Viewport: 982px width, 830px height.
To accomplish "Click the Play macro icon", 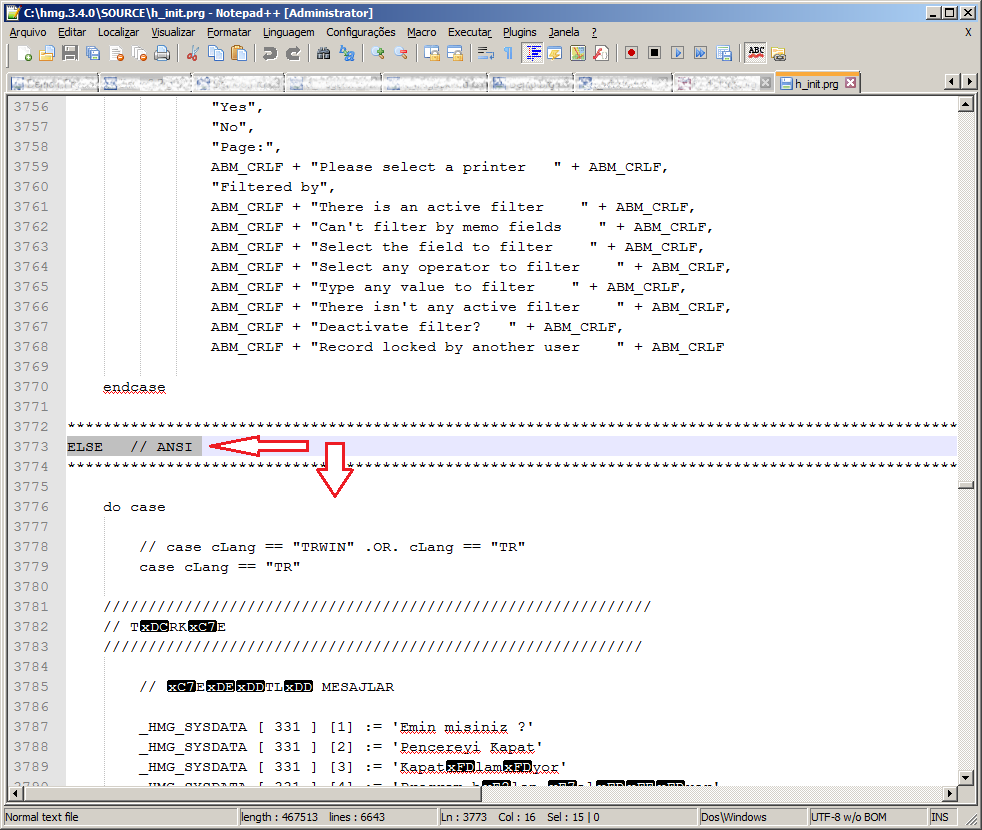I will click(x=677, y=53).
